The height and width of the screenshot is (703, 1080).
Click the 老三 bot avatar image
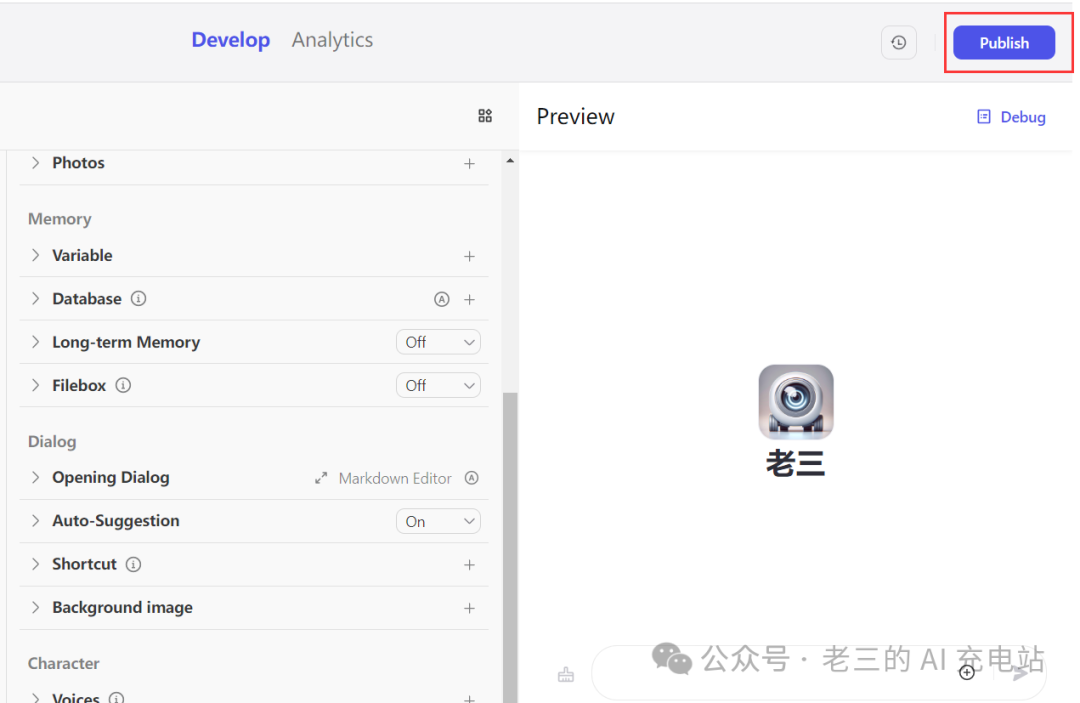pyautogui.click(x=796, y=402)
